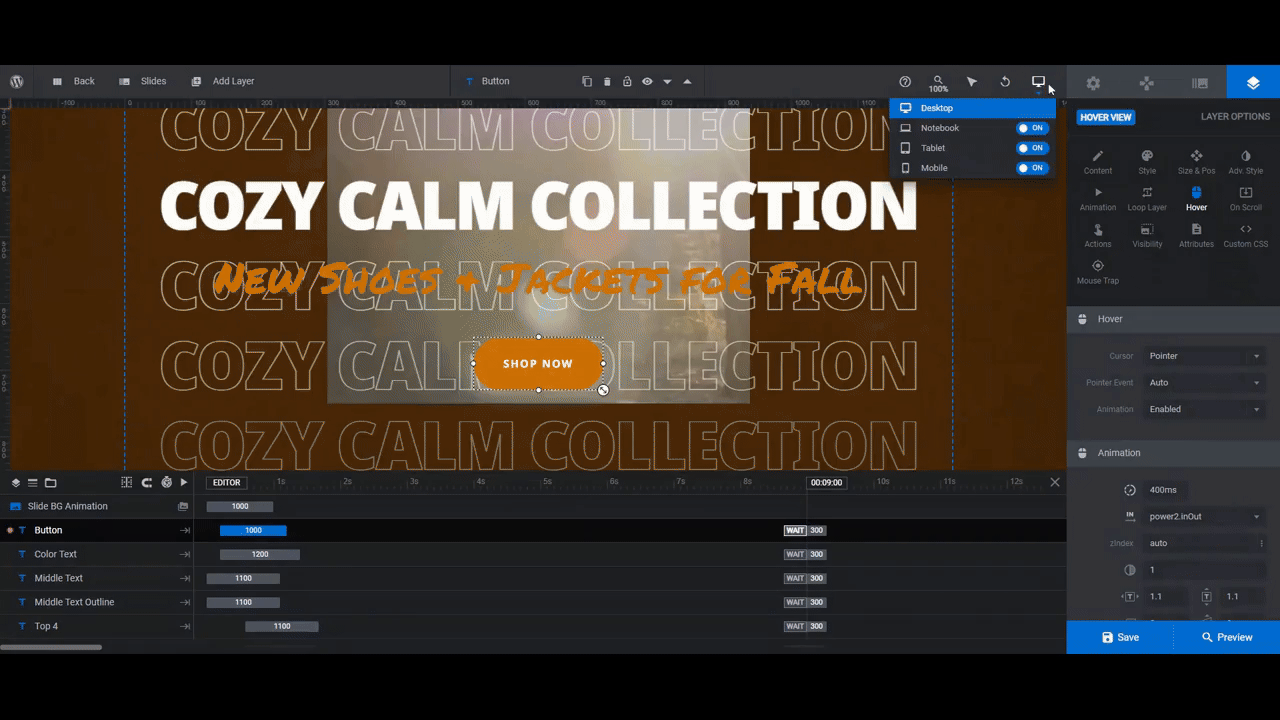
Task: Toggle Notebook device switch
Action: [1031, 128]
